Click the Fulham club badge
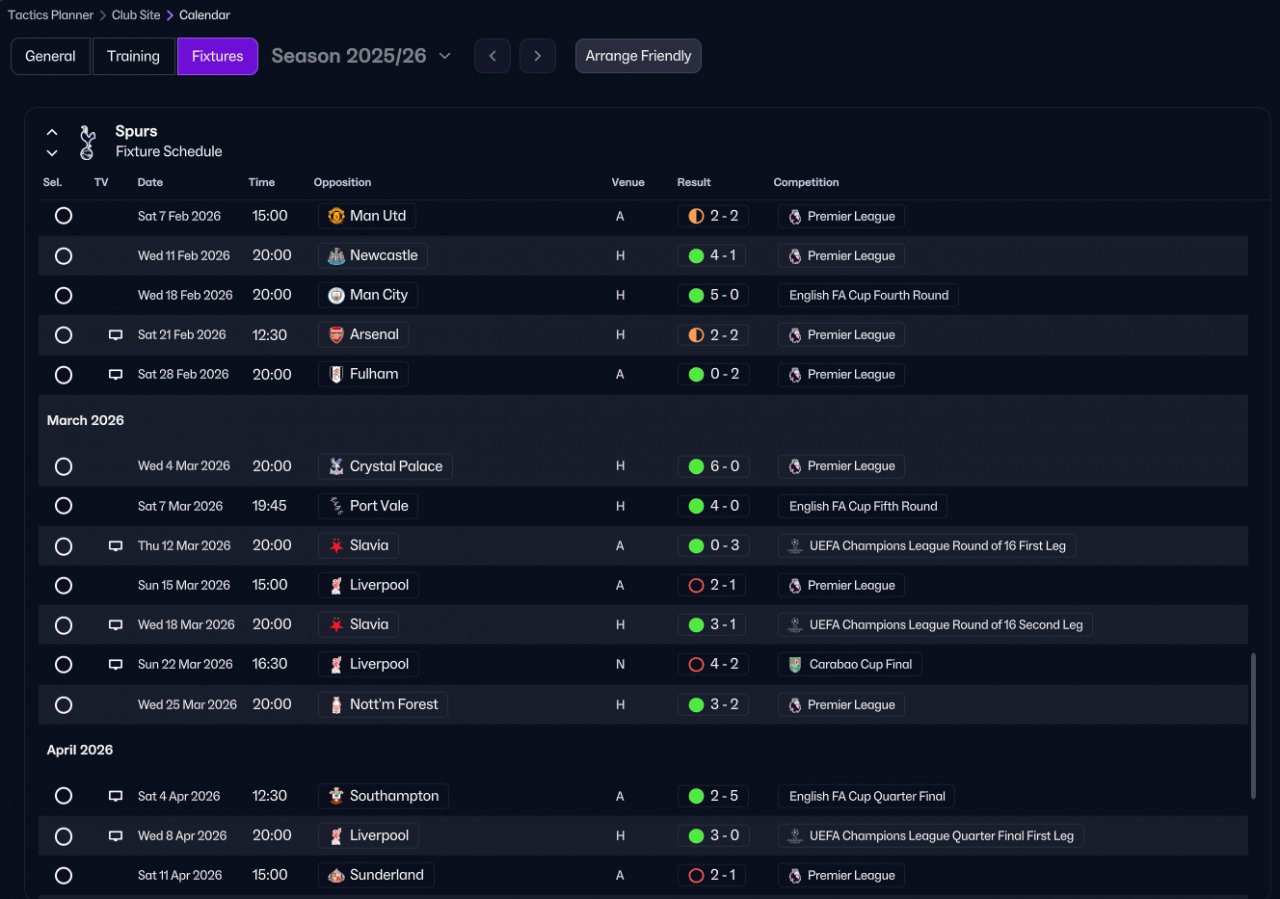1280x899 pixels. click(x=336, y=375)
